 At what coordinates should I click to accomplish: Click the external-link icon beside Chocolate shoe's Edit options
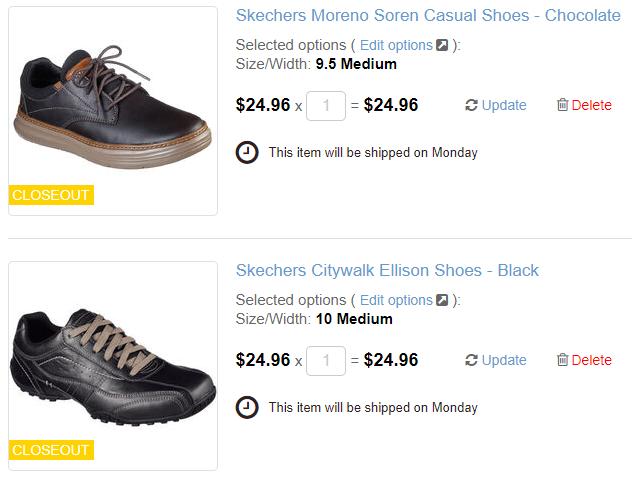(442, 45)
